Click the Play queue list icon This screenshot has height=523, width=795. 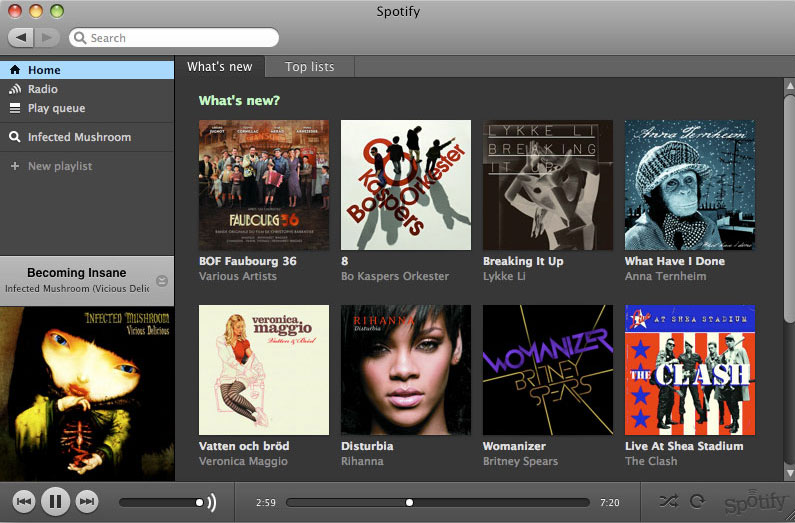coord(15,108)
